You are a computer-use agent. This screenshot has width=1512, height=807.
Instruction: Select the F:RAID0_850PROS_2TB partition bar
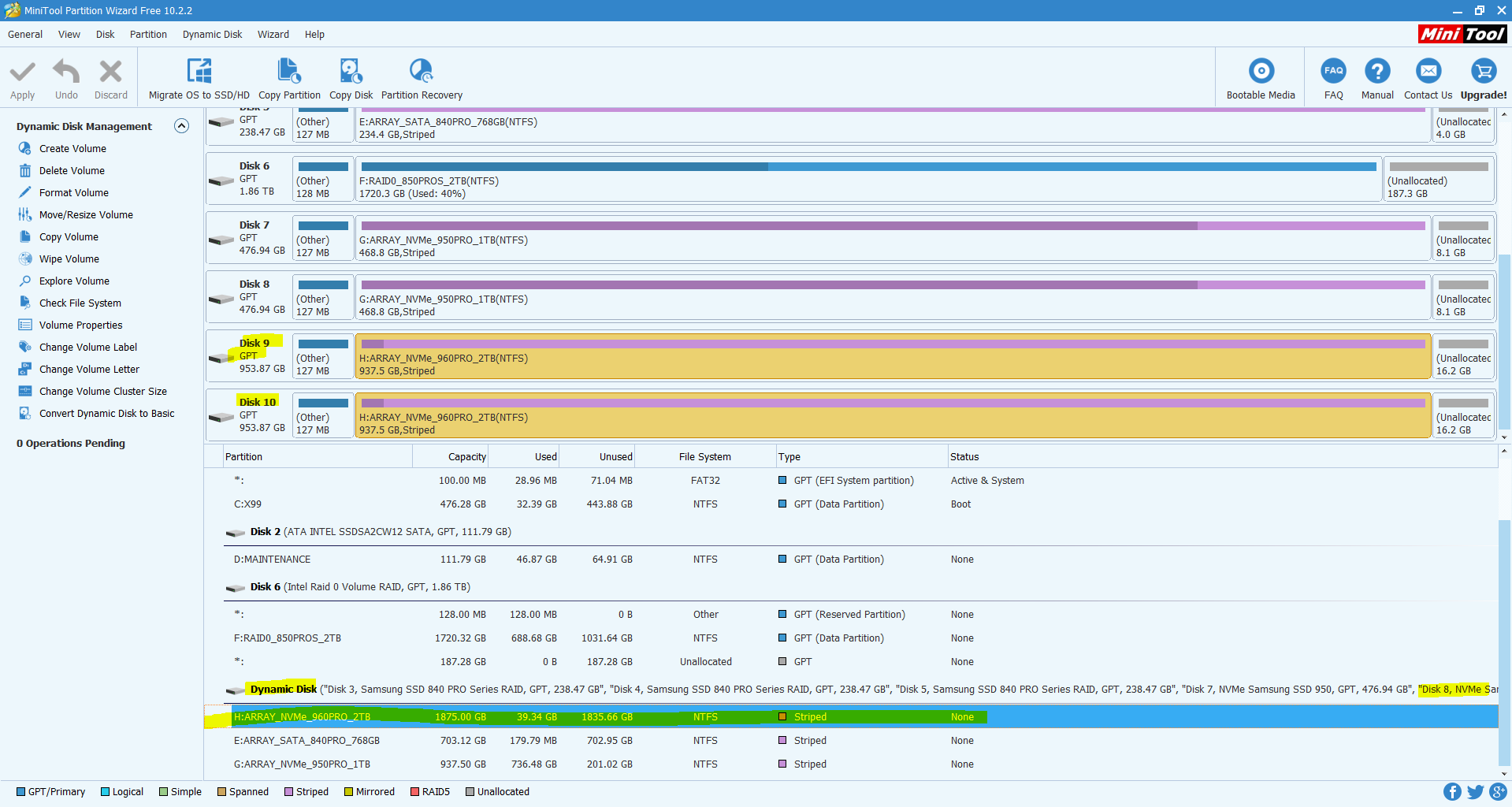tap(868, 179)
